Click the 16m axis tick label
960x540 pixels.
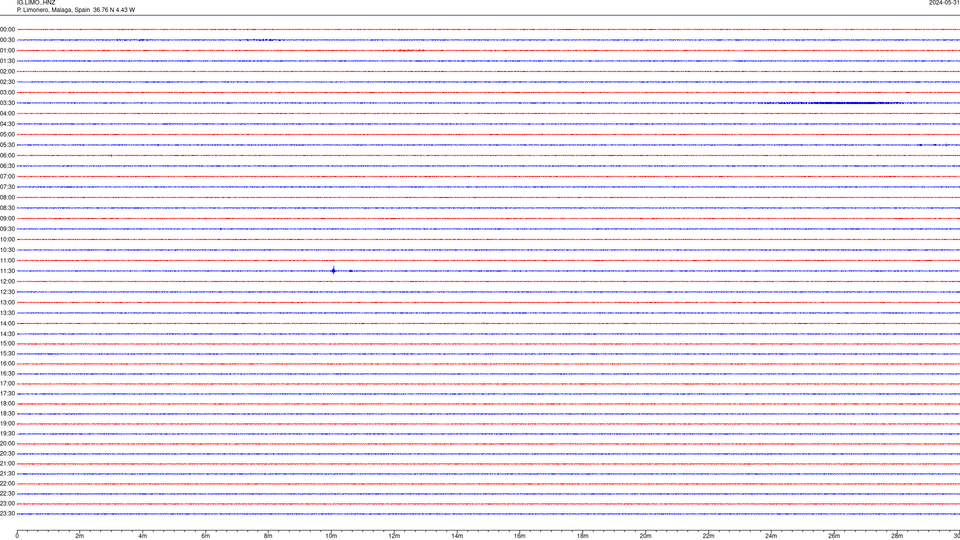click(520, 536)
